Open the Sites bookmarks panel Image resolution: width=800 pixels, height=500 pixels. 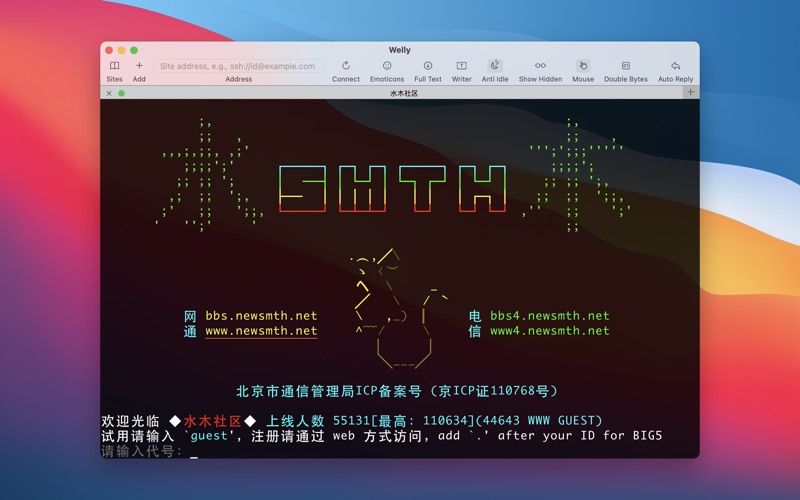(x=114, y=71)
